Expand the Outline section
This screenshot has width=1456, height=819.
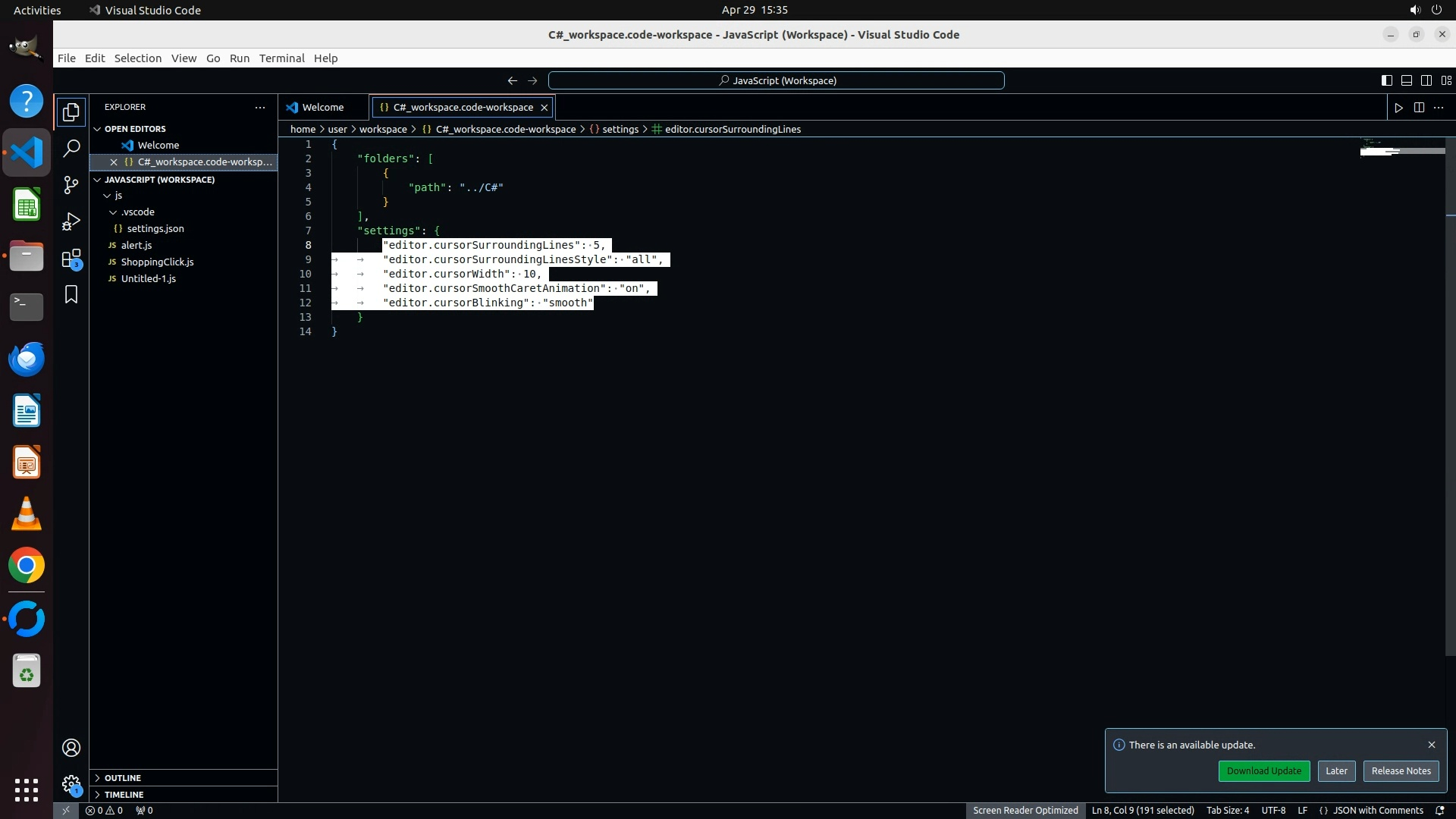[123, 778]
